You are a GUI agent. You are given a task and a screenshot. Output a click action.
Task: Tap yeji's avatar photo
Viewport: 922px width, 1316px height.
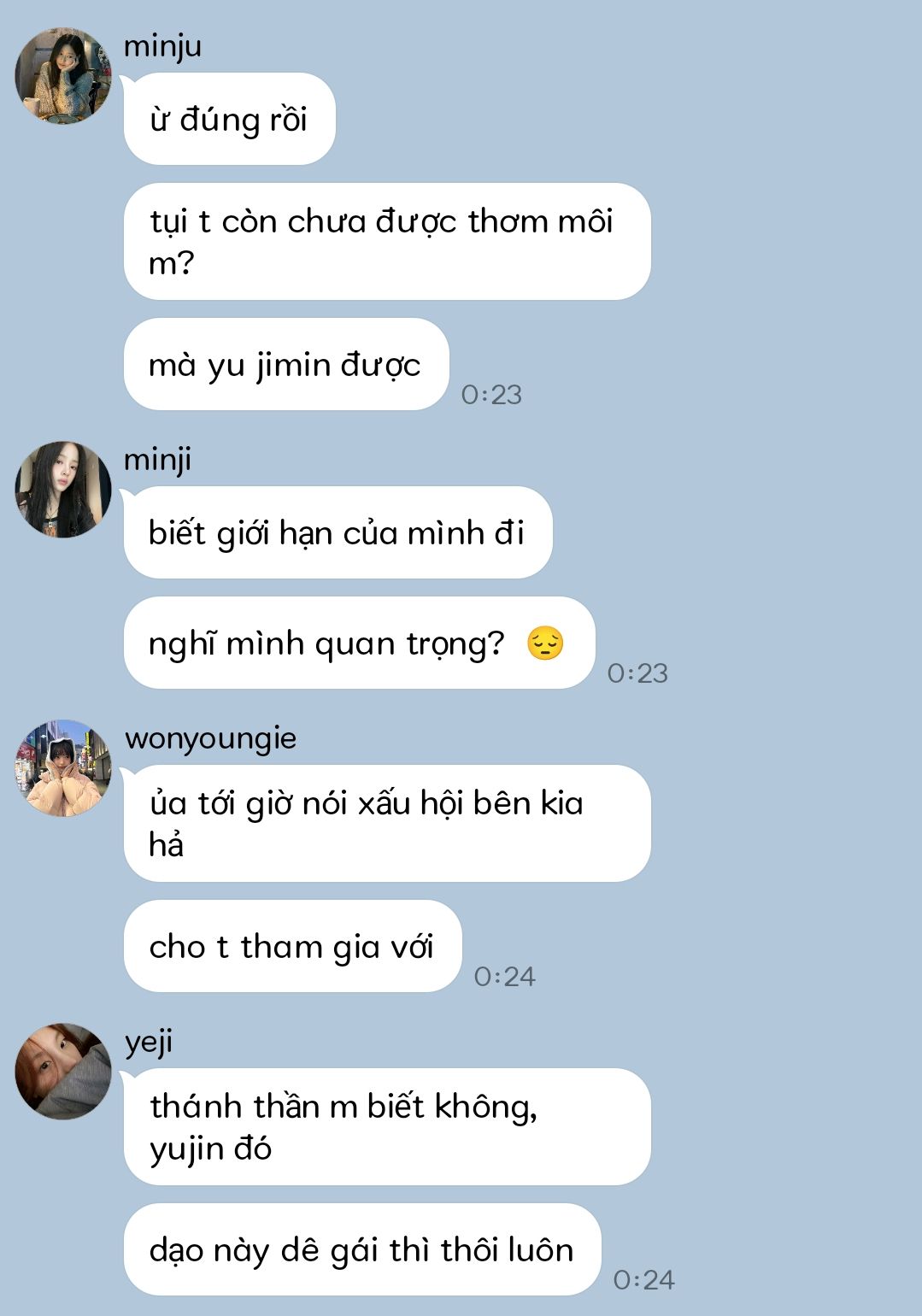click(x=63, y=1071)
